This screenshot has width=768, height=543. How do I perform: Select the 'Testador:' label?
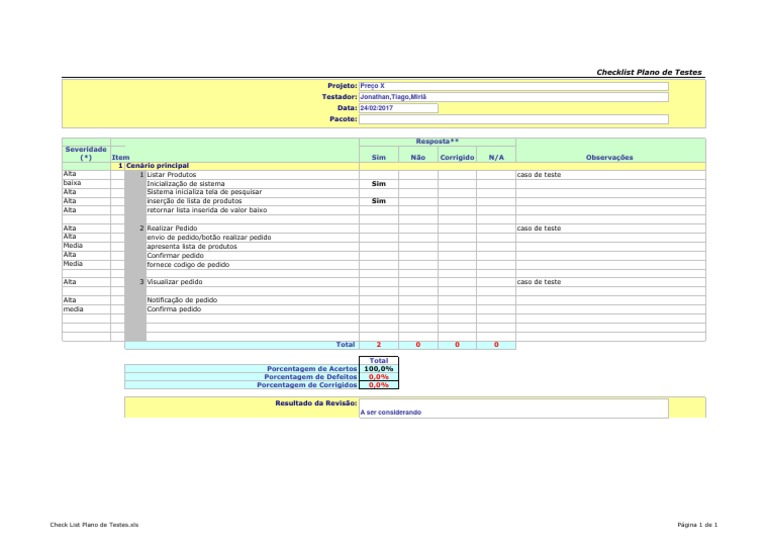[339, 97]
